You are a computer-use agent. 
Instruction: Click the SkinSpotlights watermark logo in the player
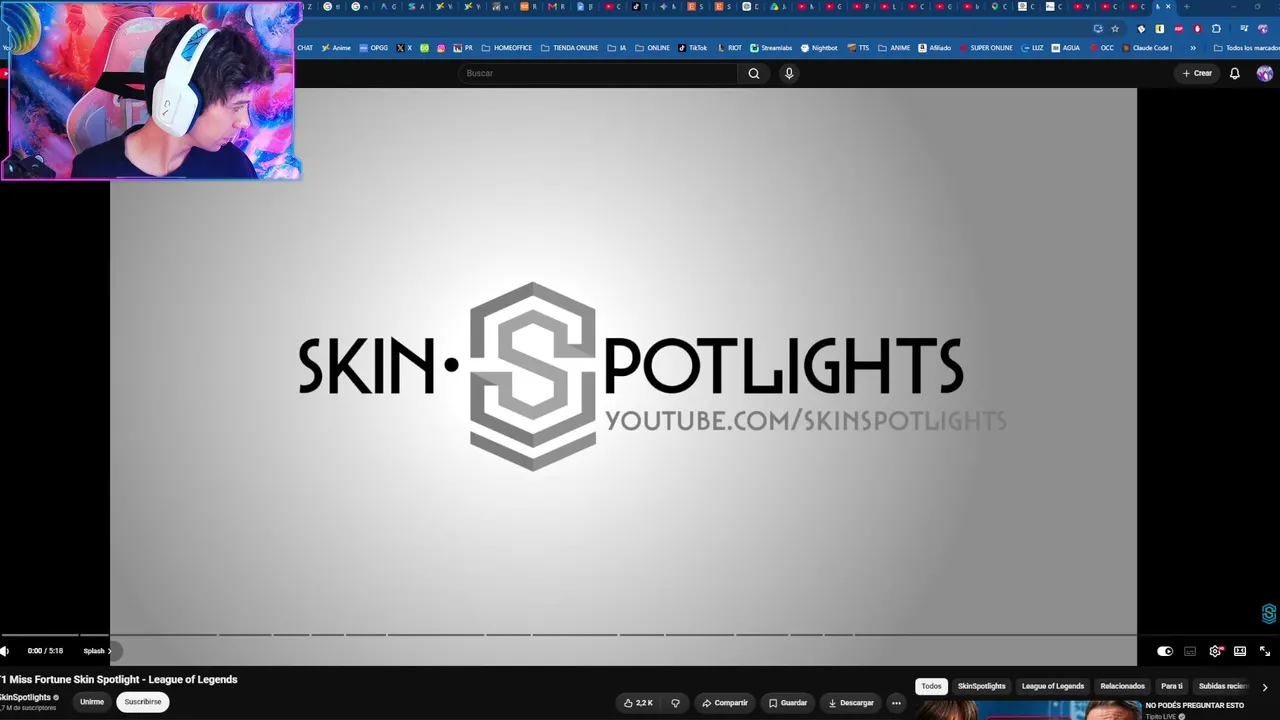point(1269,614)
